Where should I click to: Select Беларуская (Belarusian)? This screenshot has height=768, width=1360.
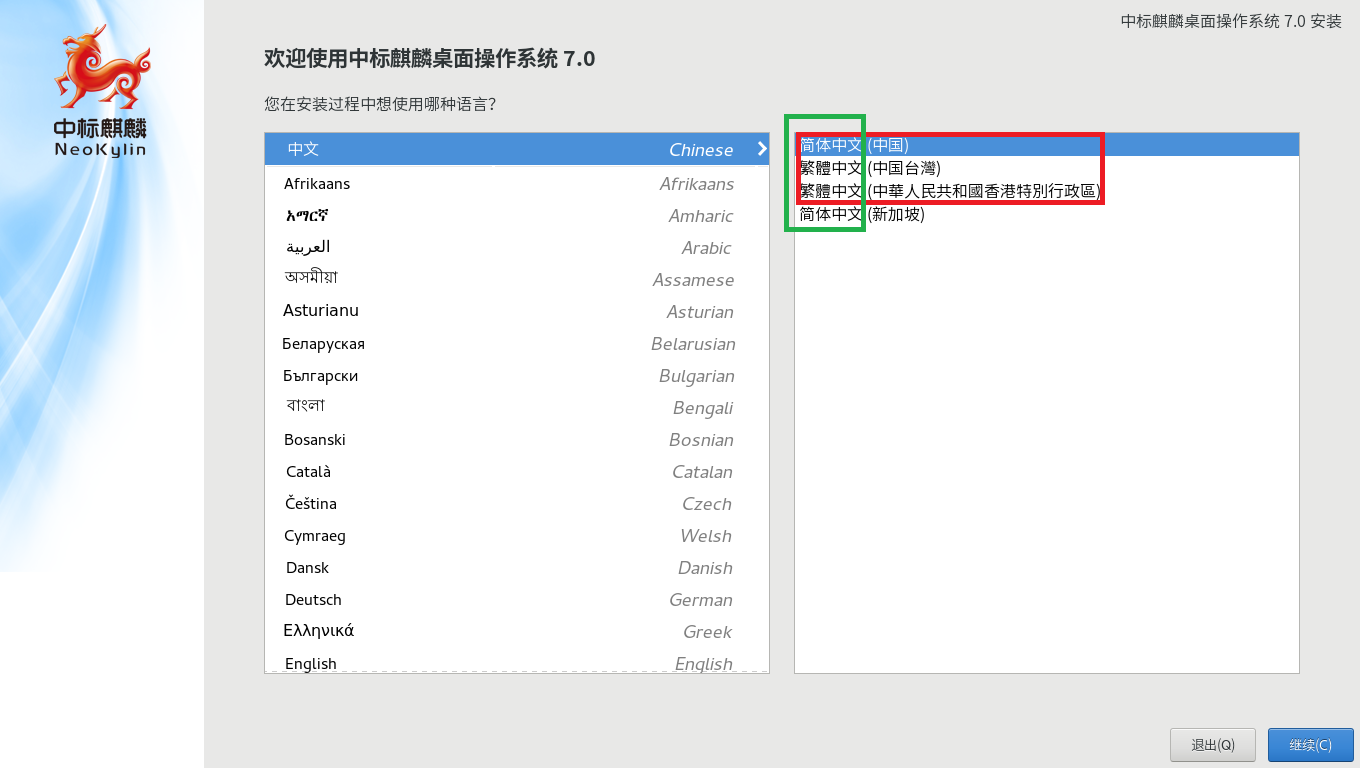pyautogui.click(x=517, y=344)
